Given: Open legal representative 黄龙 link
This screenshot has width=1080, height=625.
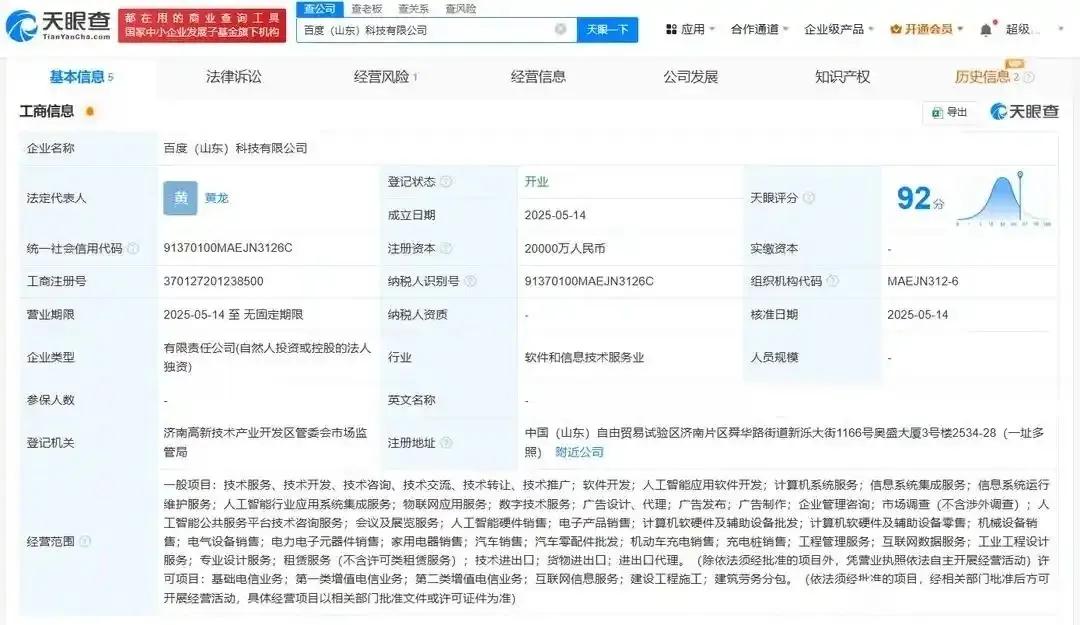Looking at the screenshot, I should 216,198.
